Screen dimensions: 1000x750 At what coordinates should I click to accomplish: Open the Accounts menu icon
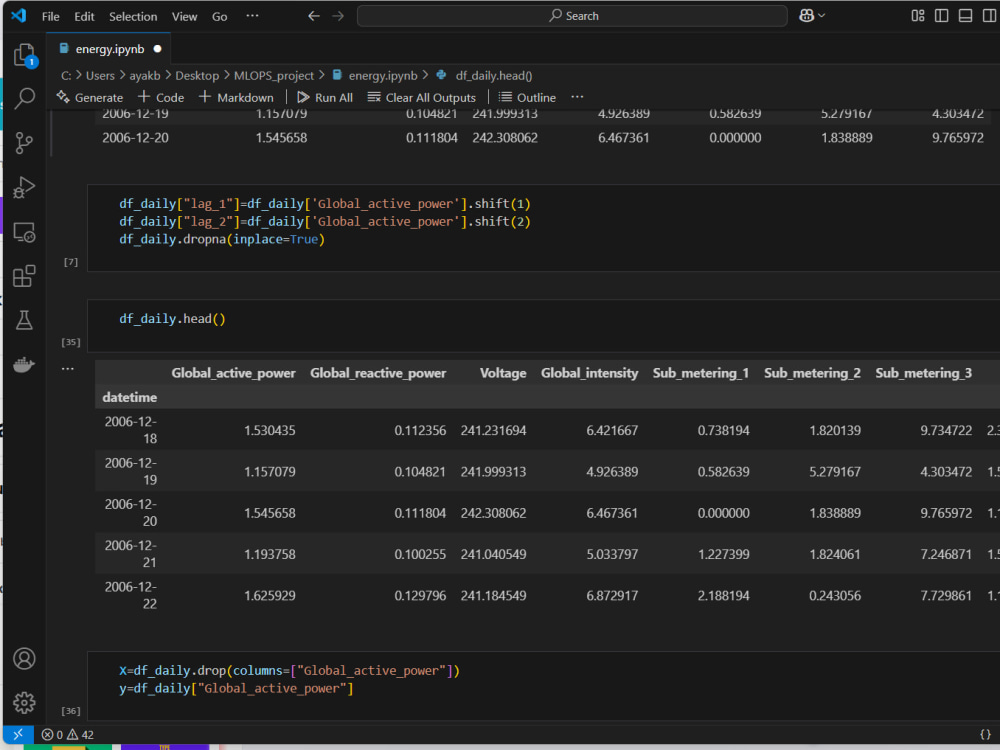coord(24,658)
